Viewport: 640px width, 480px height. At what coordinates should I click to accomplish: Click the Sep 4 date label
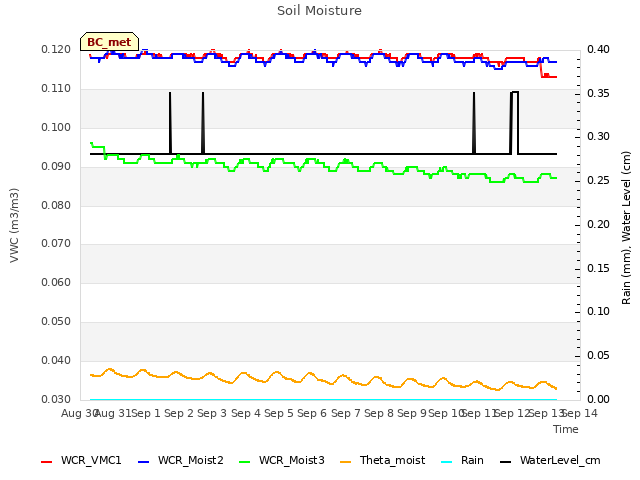coord(245,413)
